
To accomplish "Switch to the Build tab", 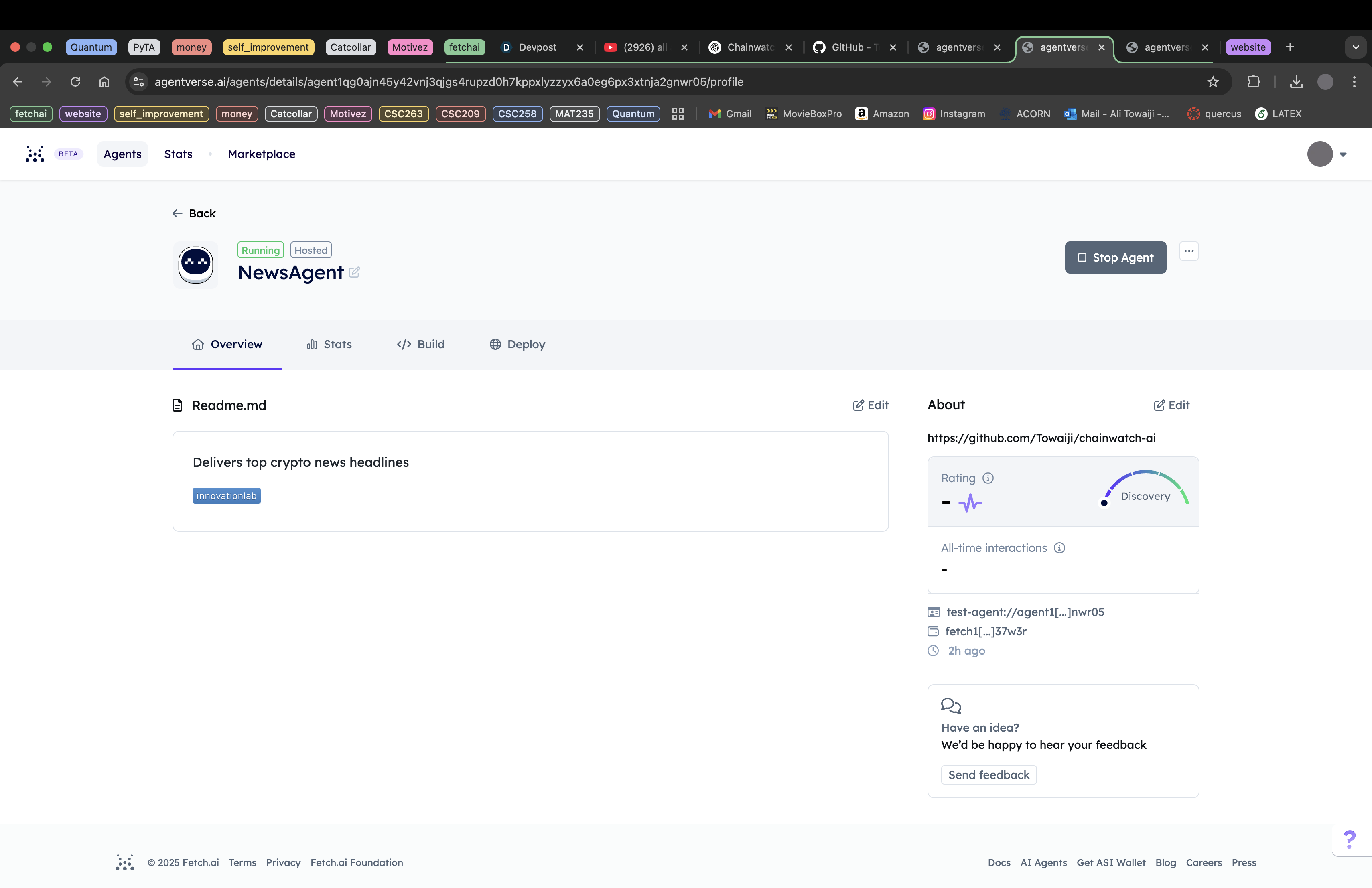I will click(x=421, y=344).
